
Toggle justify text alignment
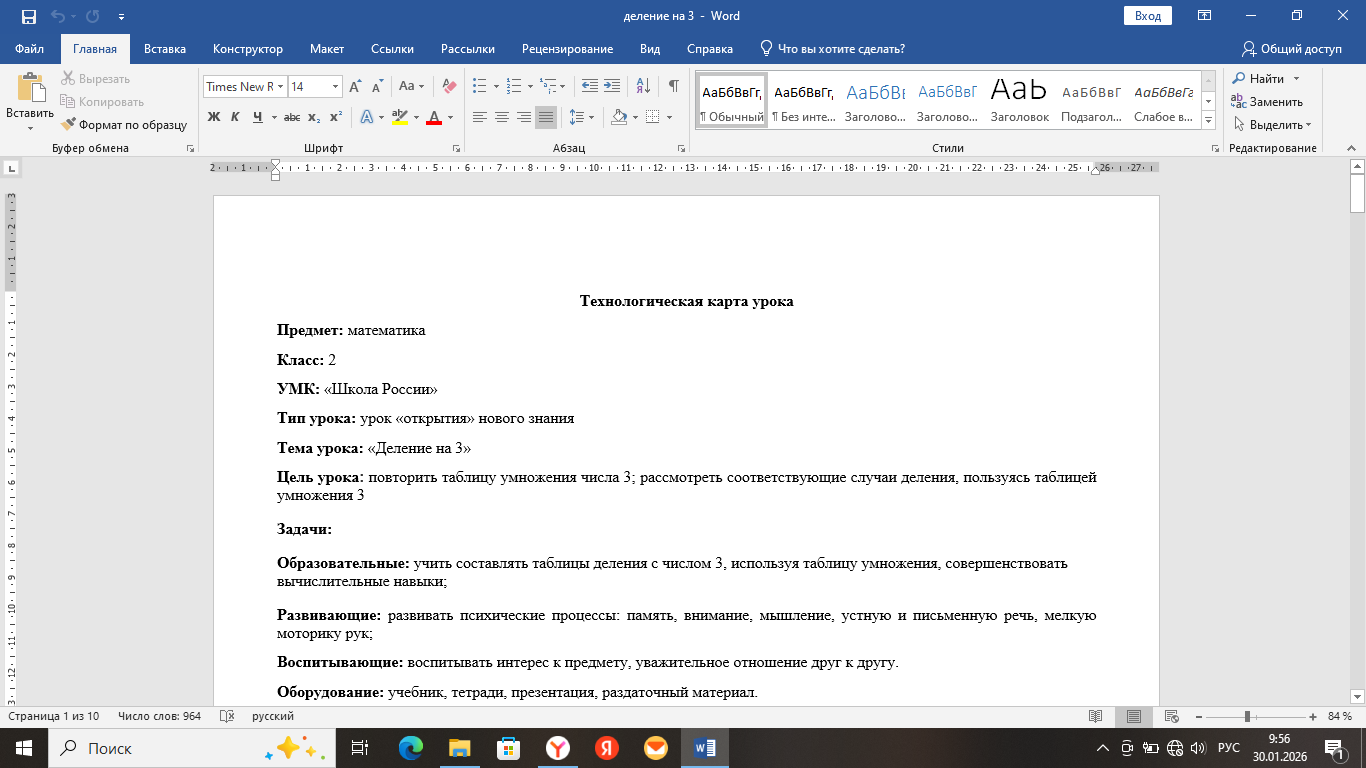tap(545, 117)
